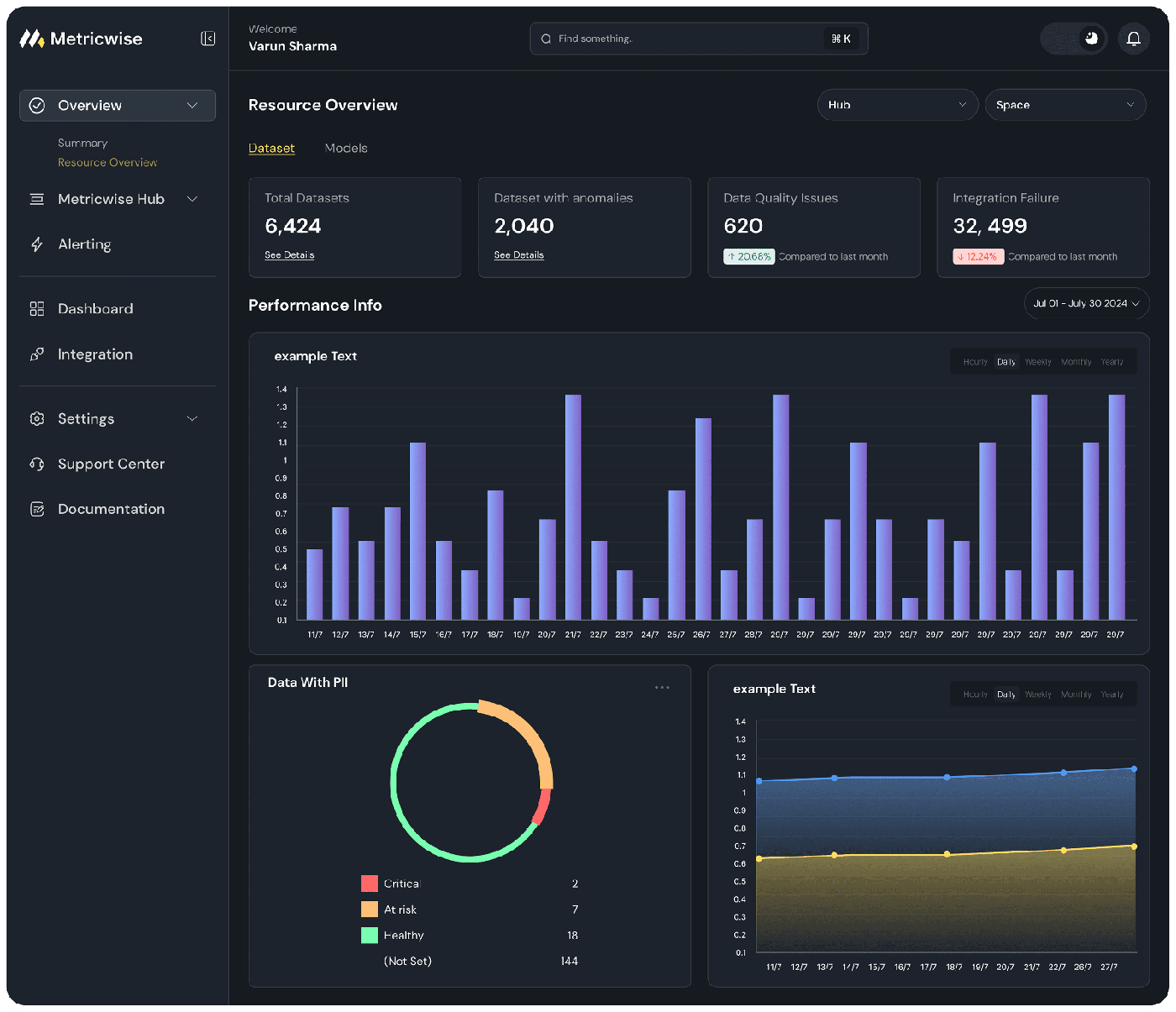This screenshot has height=1012, width=1176.
Task: Switch bar chart to Hourly view
Action: pyautogui.click(x=975, y=362)
